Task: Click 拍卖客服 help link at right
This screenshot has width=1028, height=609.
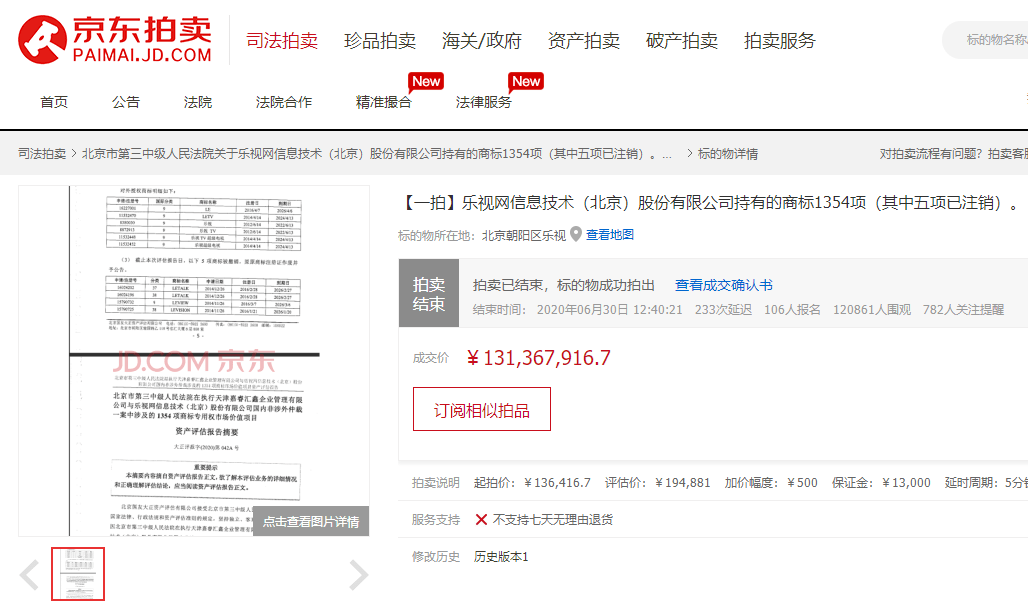Action: [1008, 153]
